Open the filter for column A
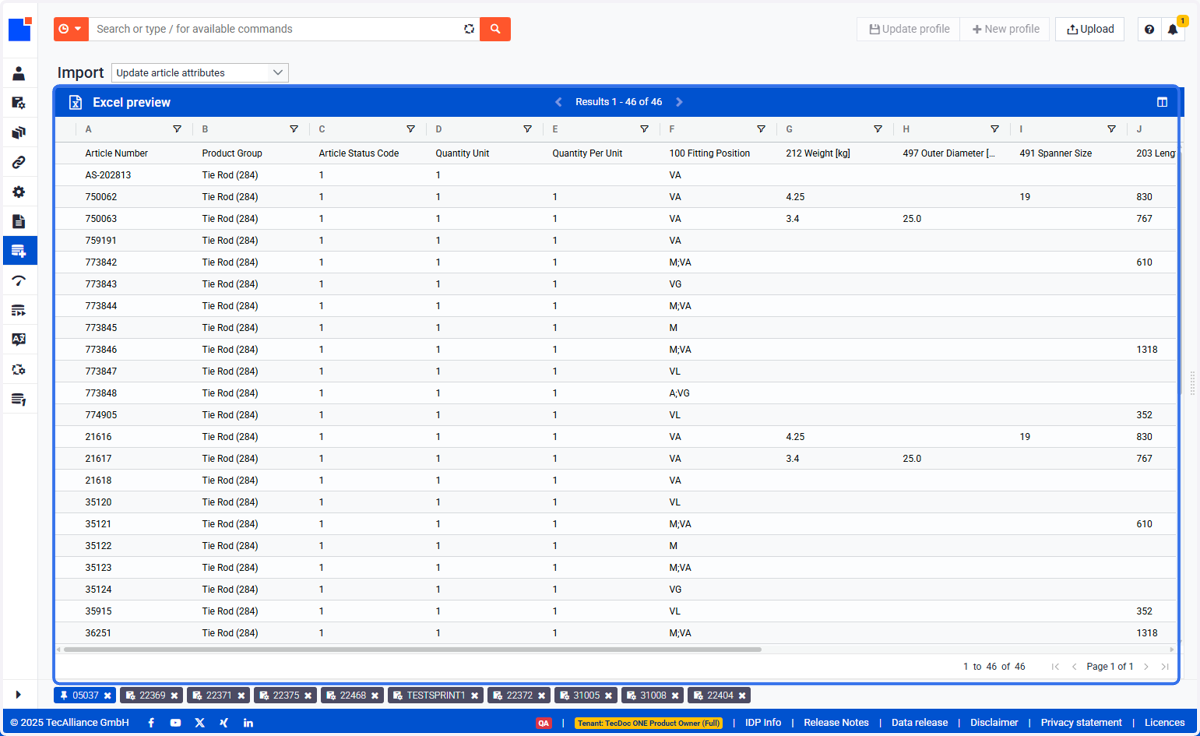Viewport: 1200px width, 736px height. (177, 129)
